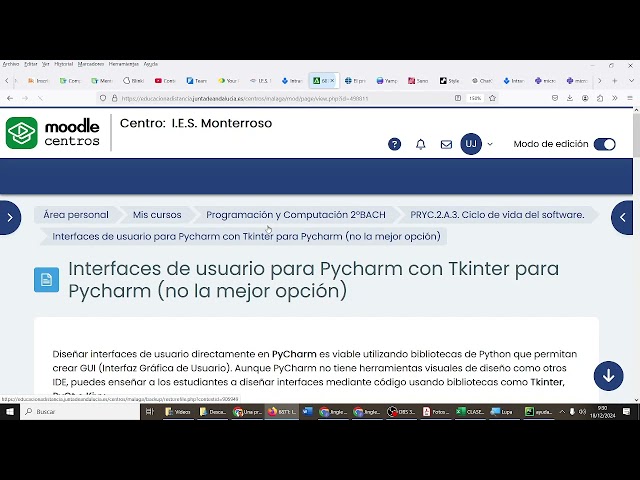Open the Excel CLASE taskbar item
640x480 pixels.
(470, 412)
